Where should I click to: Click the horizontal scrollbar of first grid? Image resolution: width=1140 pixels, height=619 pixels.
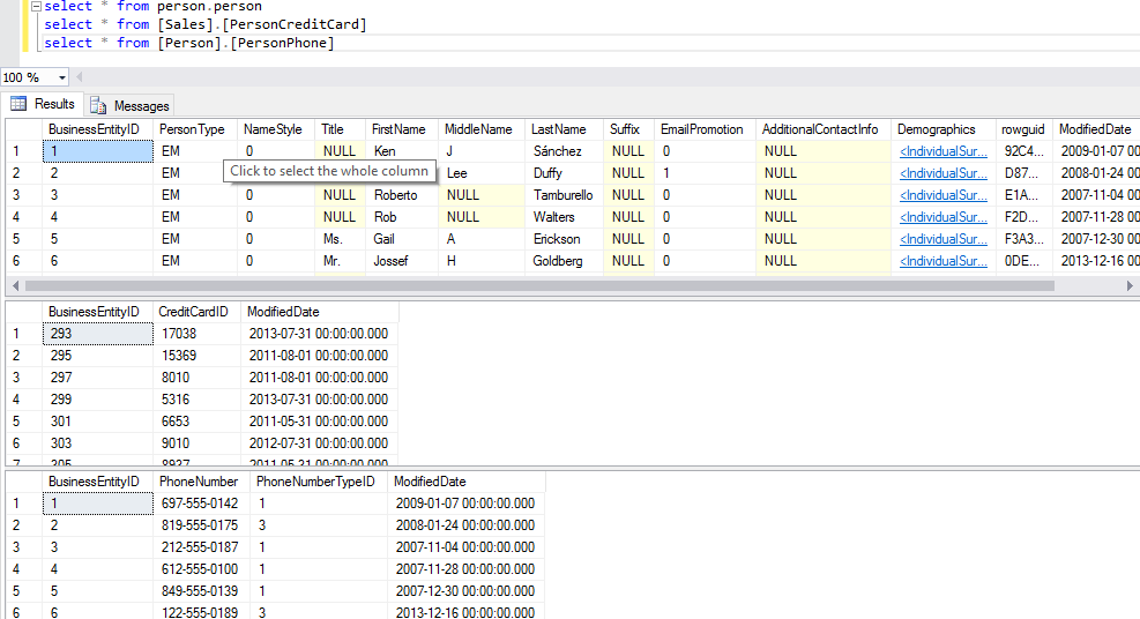539,286
